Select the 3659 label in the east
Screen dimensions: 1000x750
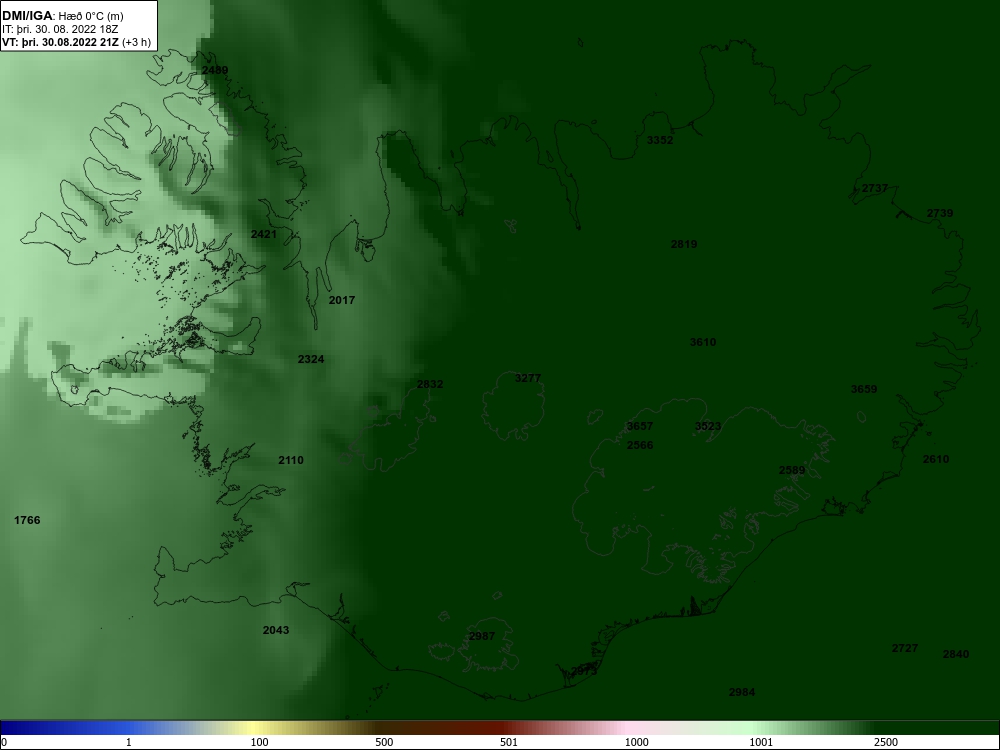(864, 388)
